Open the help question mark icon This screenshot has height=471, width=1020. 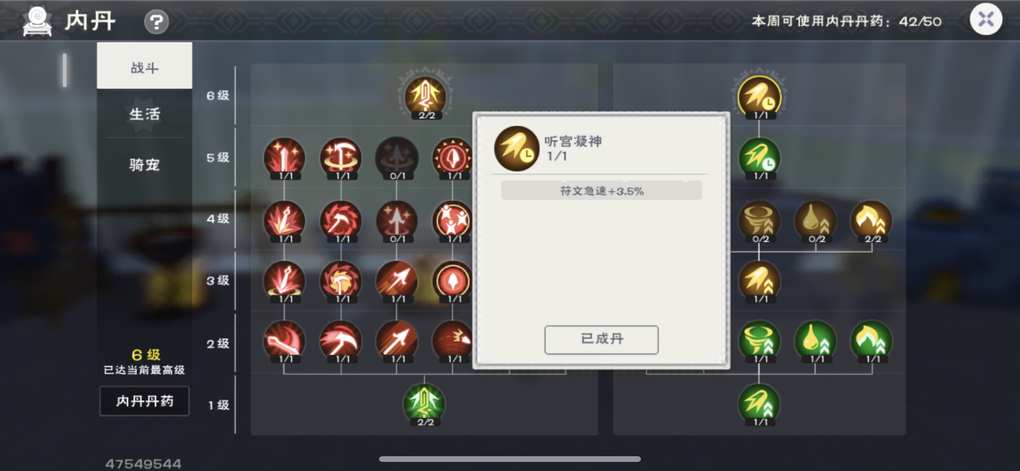[x=156, y=23]
